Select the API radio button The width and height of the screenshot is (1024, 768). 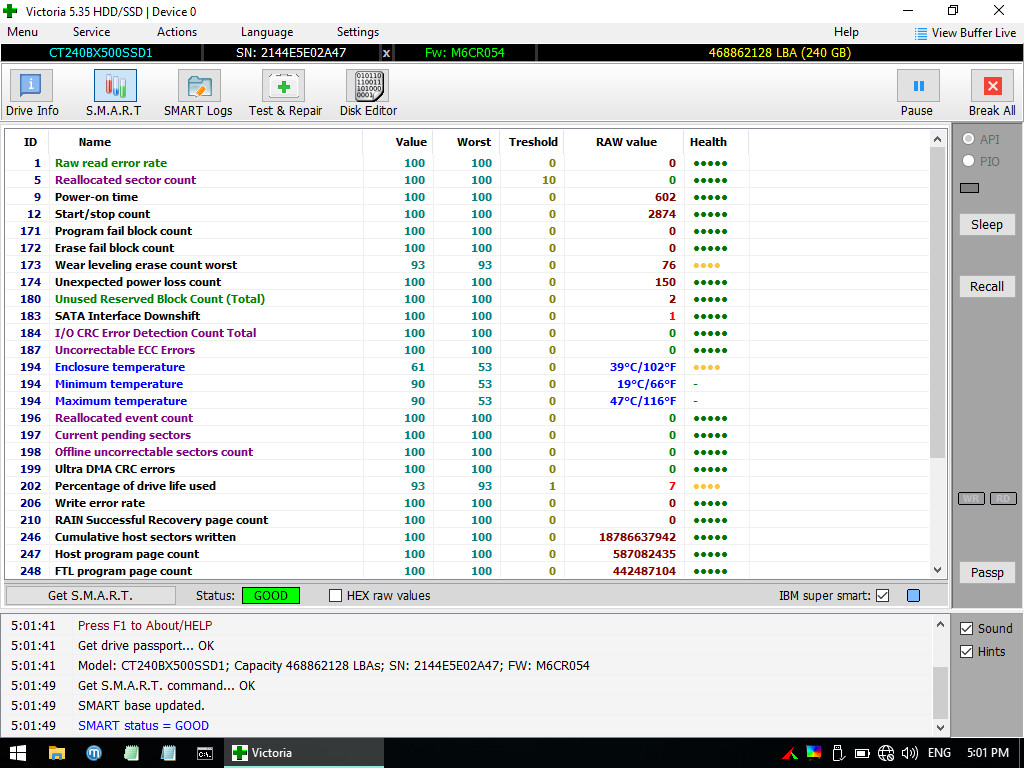coord(968,139)
